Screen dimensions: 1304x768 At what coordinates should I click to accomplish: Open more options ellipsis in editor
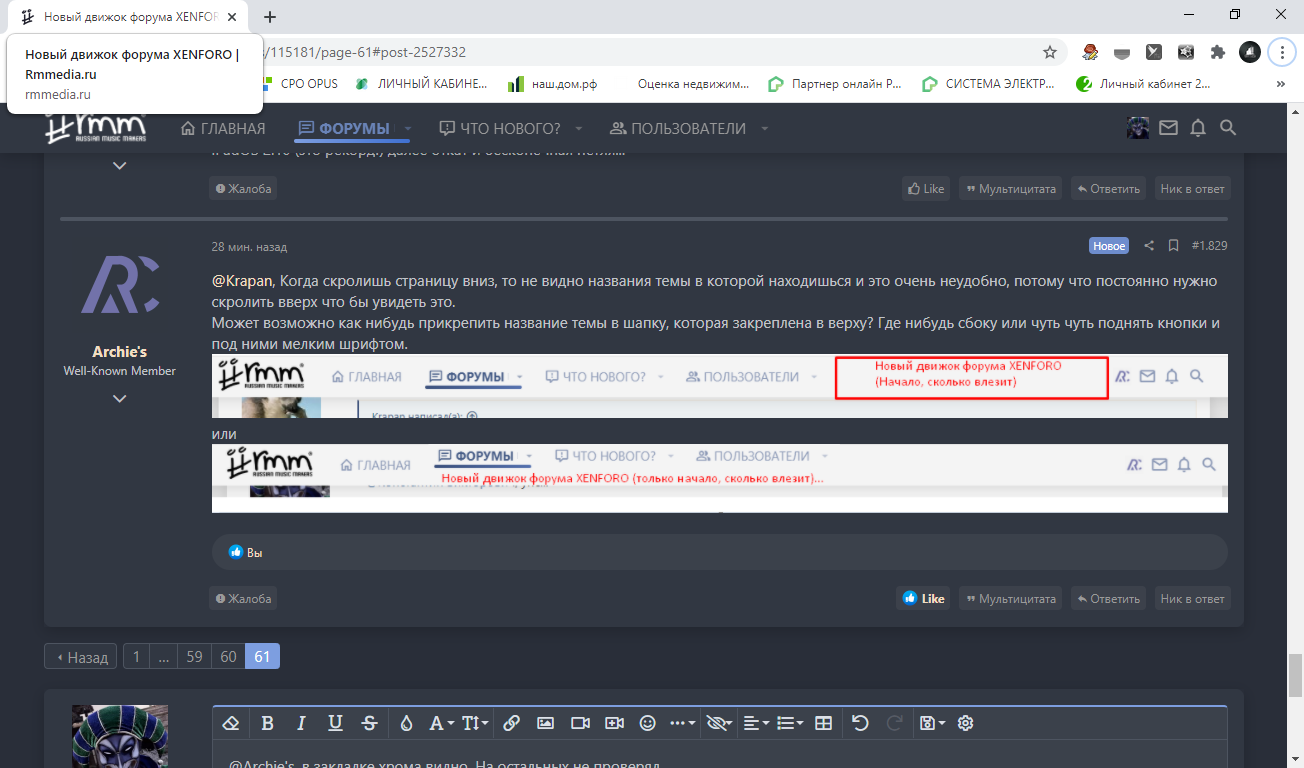[683, 723]
